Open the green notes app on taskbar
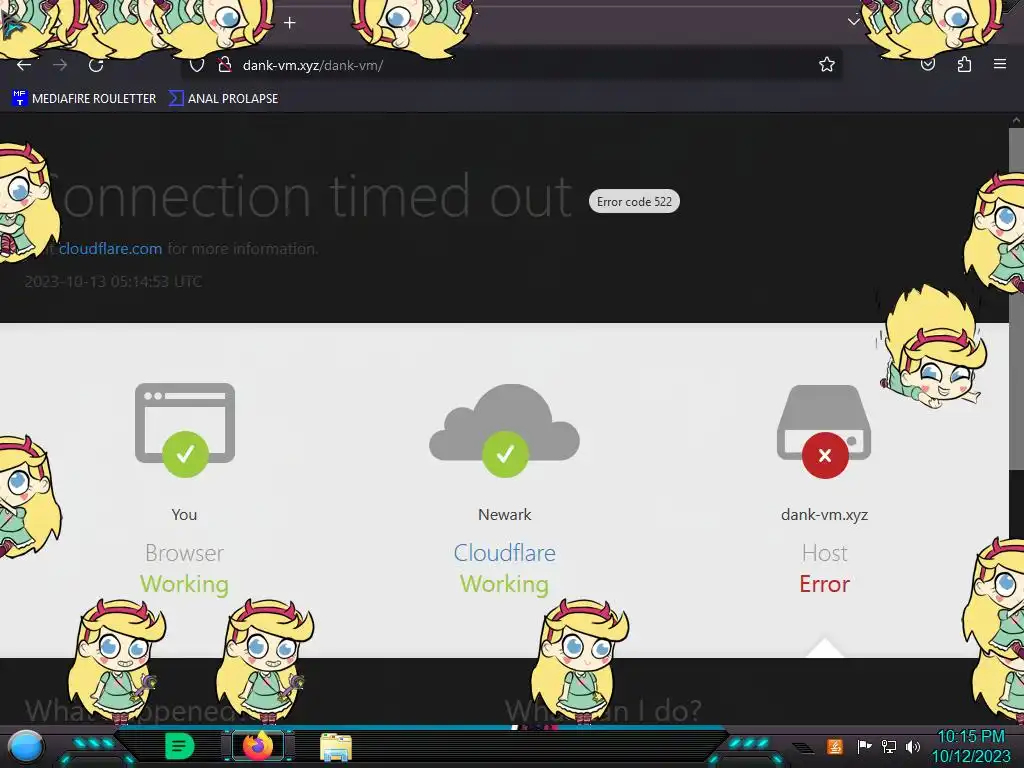 point(179,746)
